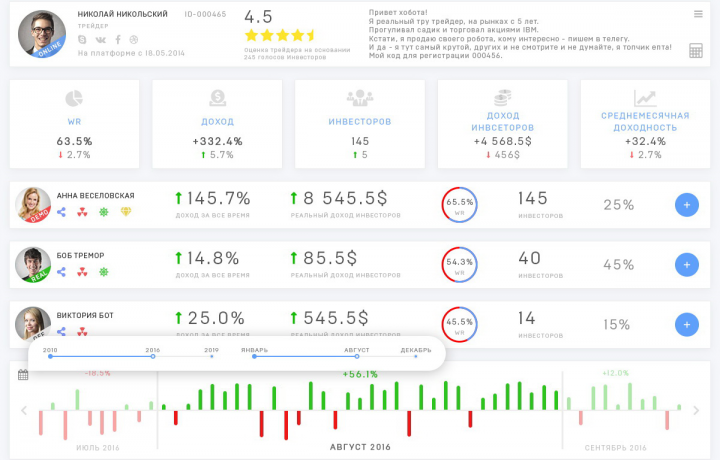Click the Декабрь month slider point
This screenshot has height=460, width=720.
tap(416, 356)
